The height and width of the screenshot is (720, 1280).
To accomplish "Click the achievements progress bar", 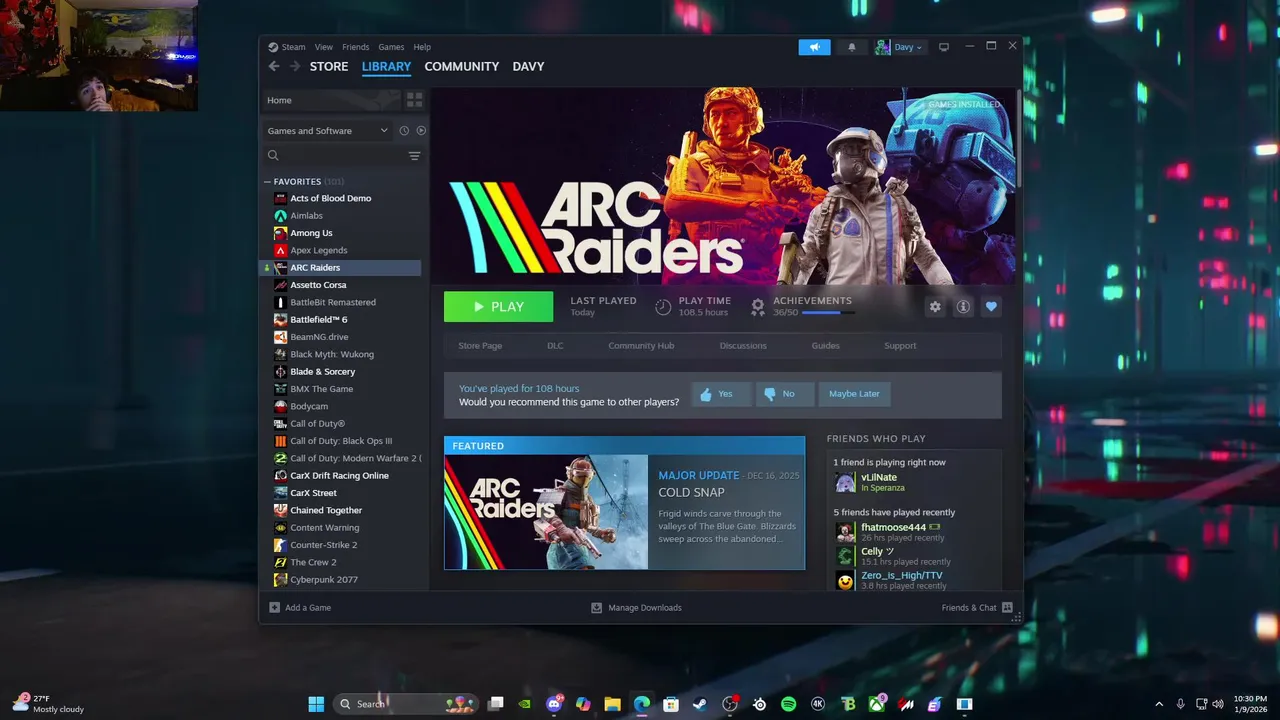I will pyautogui.click(x=829, y=313).
